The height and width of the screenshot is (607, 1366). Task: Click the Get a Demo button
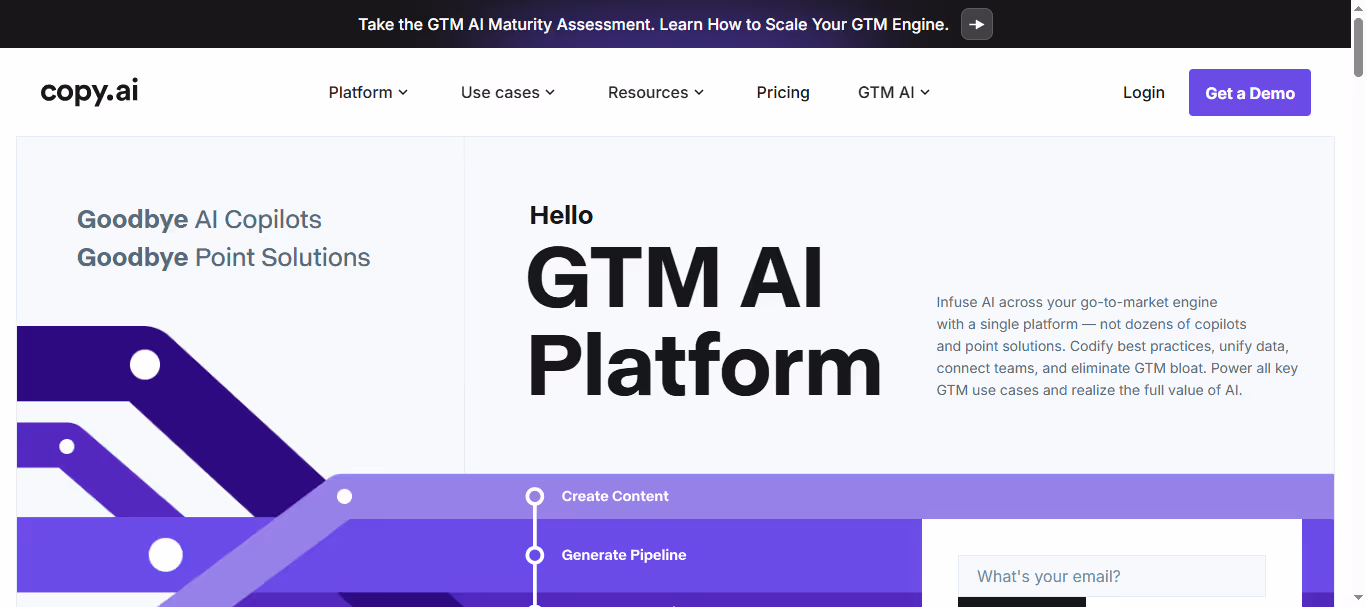click(x=1250, y=93)
